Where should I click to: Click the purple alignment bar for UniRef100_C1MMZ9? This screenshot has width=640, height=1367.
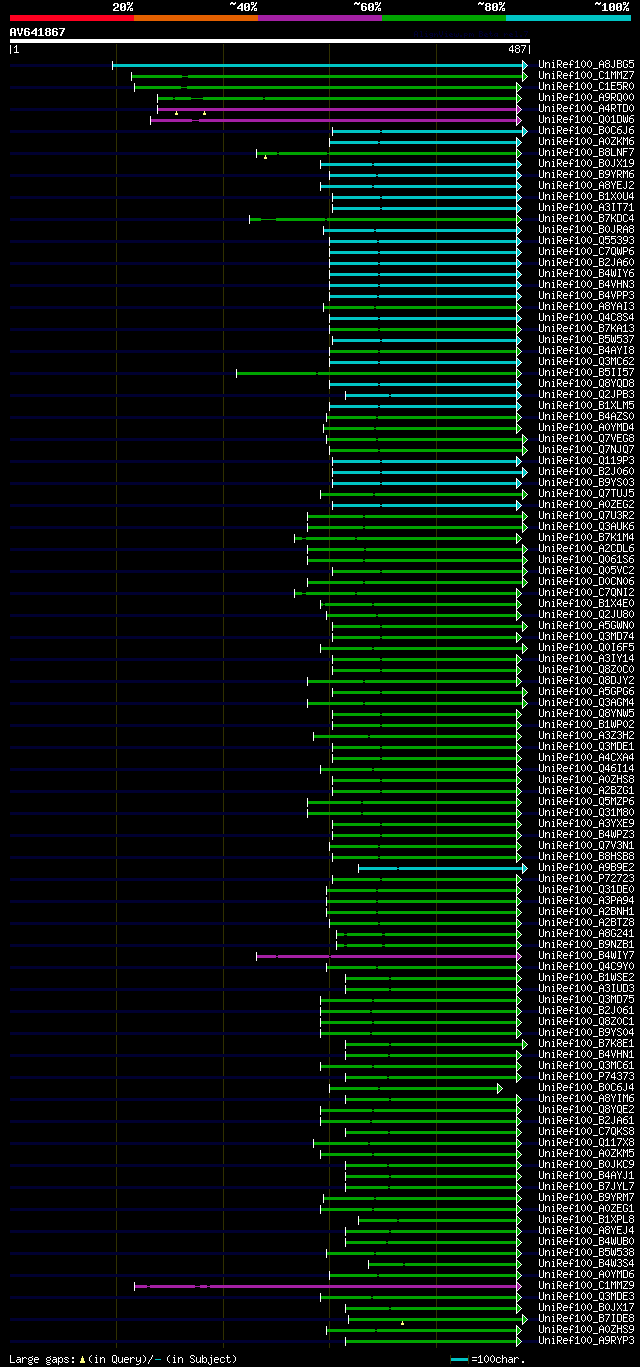pos(328,1286)
